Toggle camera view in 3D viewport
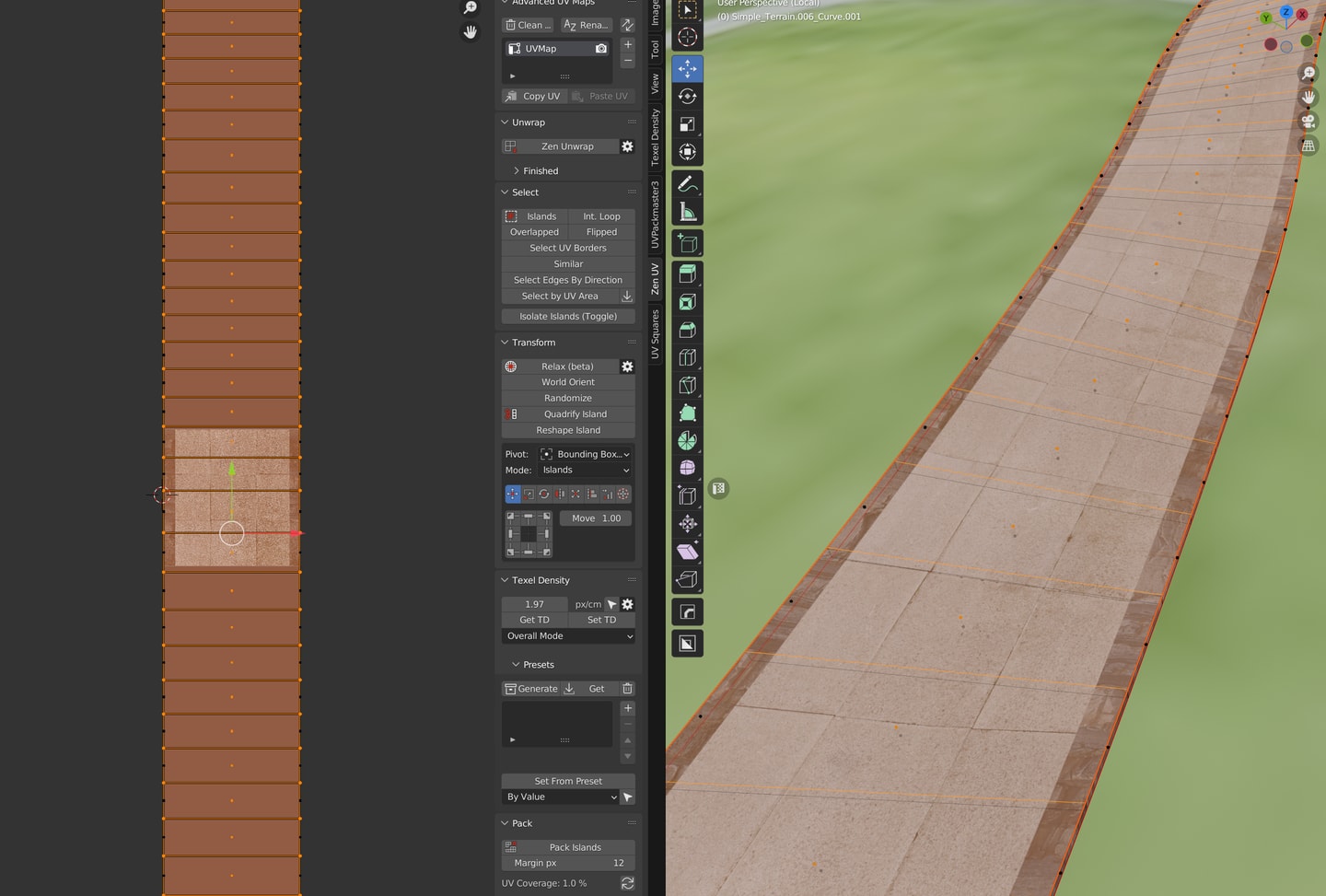Viewport: 1326px width, 896px height. pos(1308,121)
